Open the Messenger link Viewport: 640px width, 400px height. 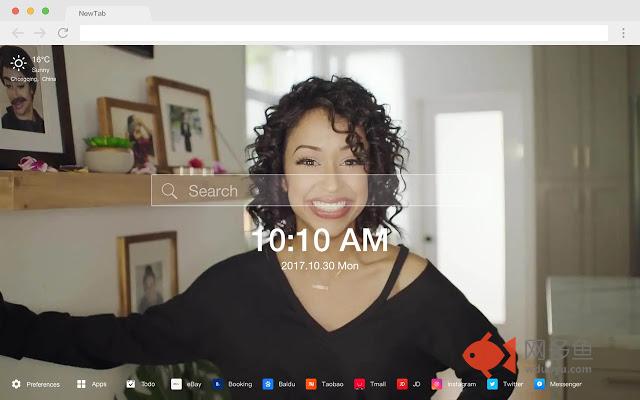coord(565,384)
